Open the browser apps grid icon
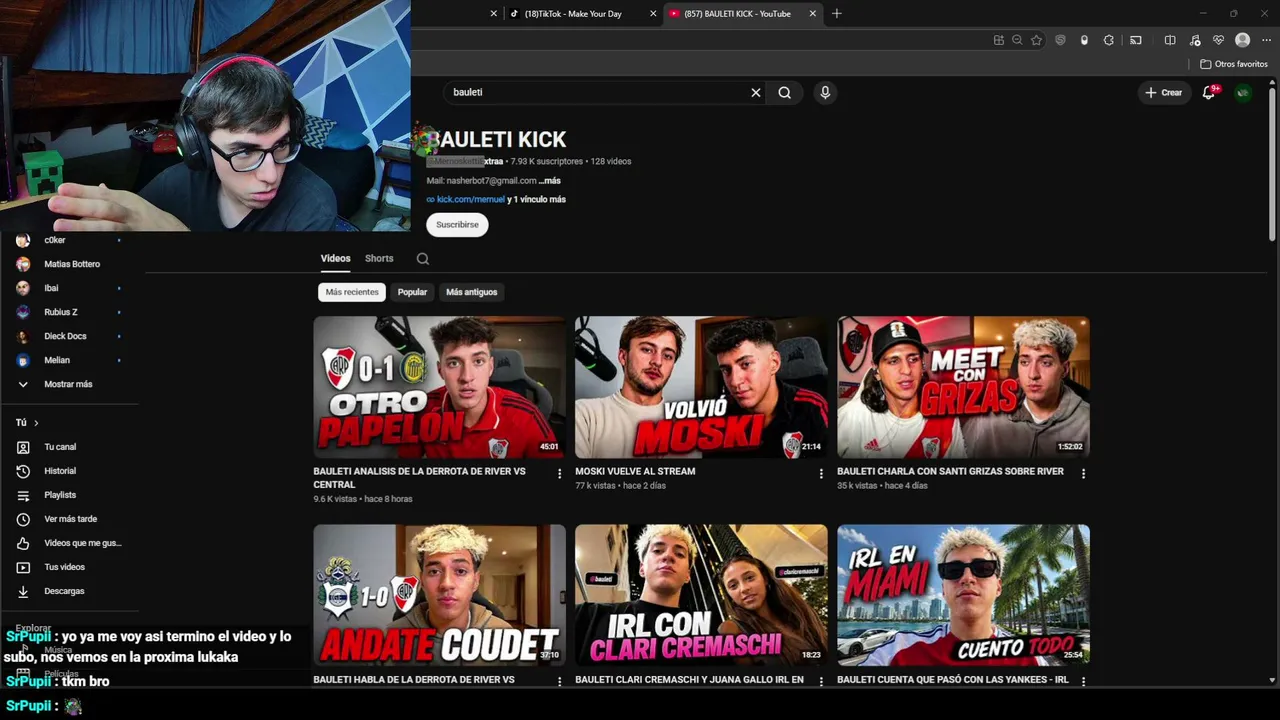 pos(999,40)
